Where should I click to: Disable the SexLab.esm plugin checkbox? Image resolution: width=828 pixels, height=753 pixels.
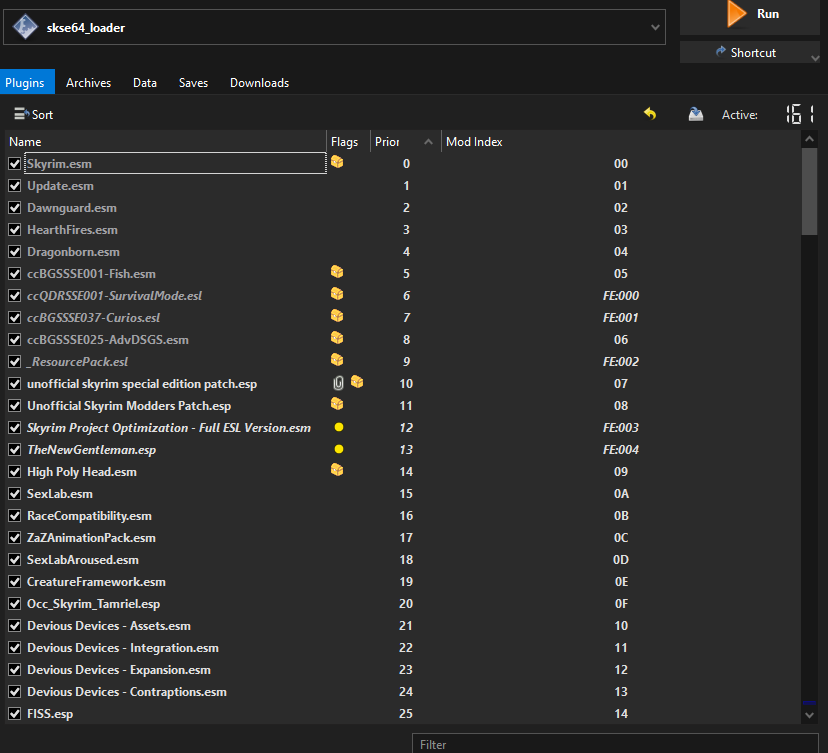[15, 494]
